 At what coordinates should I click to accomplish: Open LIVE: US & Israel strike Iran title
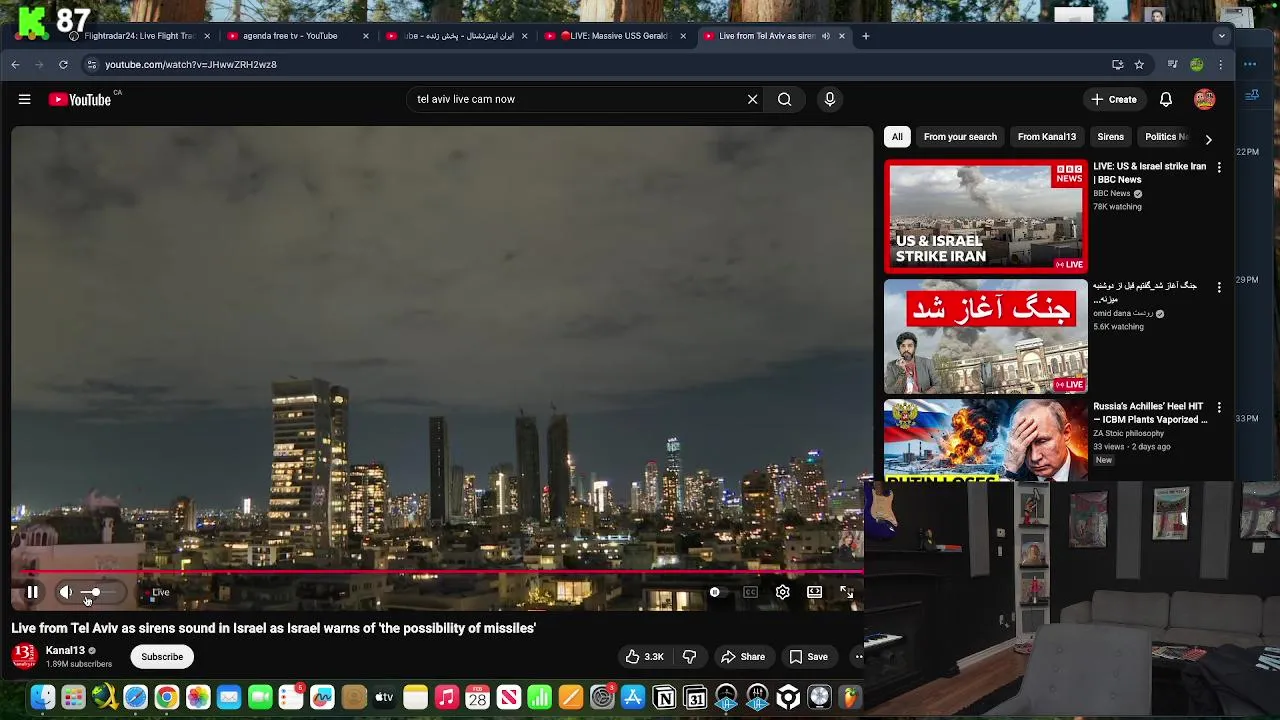(1150, 173)
